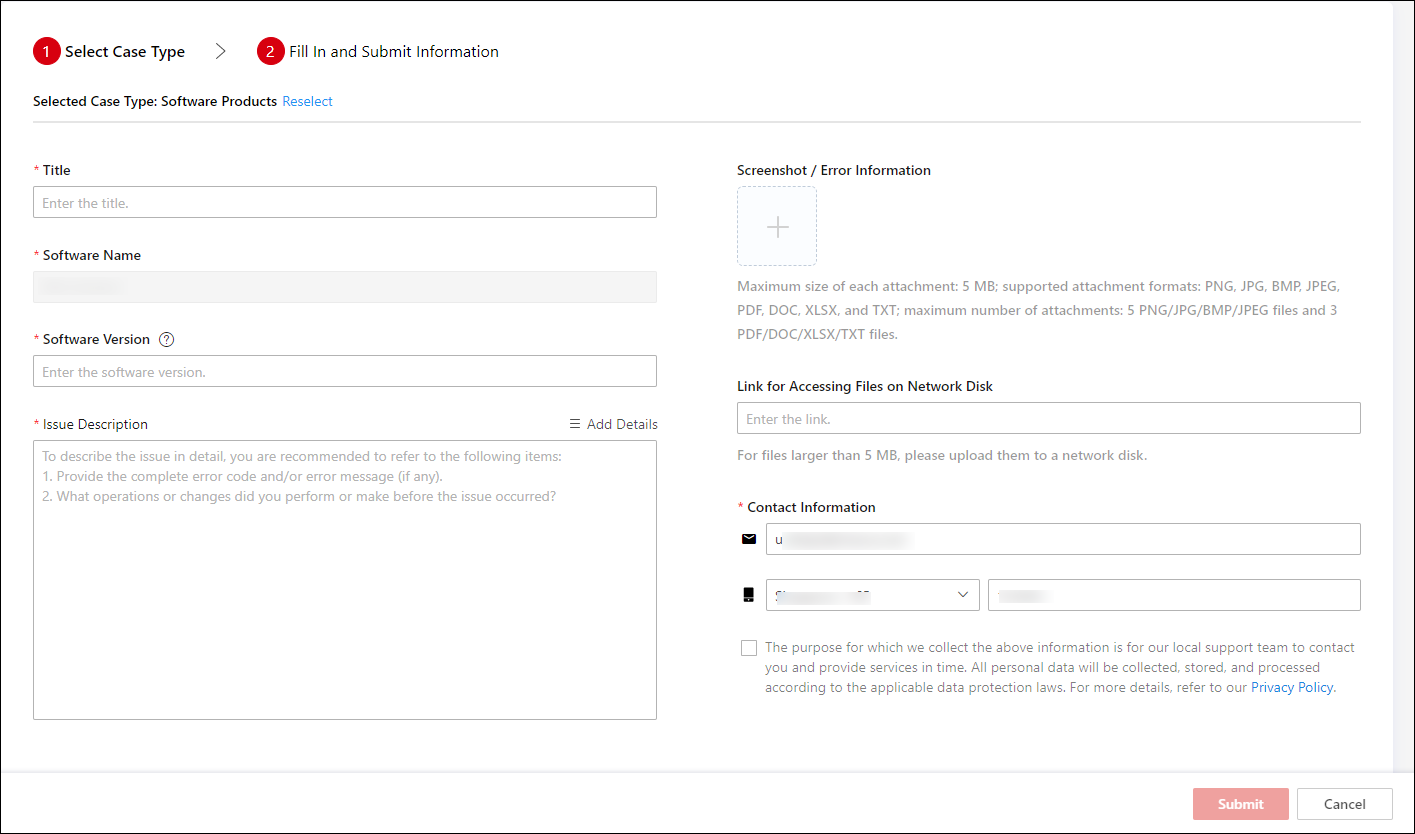Click the Issue Description text area

[345, 580]
